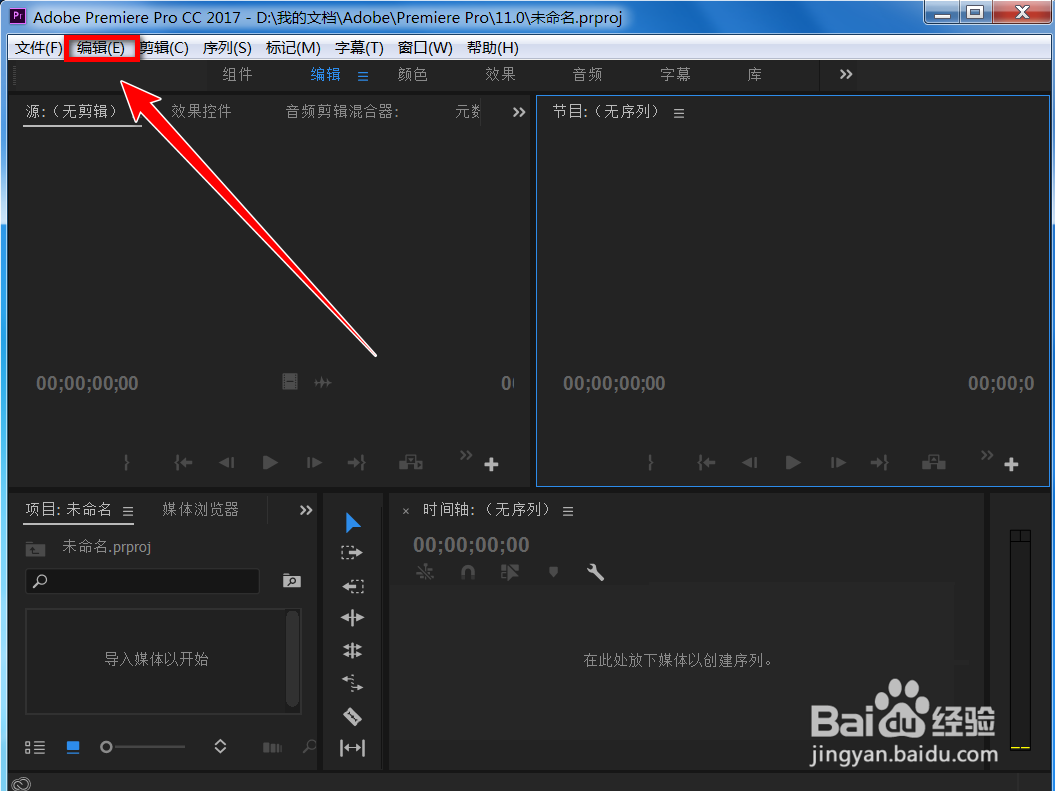The image size is (1055, 791).
Task: Click Lift button in Program monitor
Action: tap(934, 463)
